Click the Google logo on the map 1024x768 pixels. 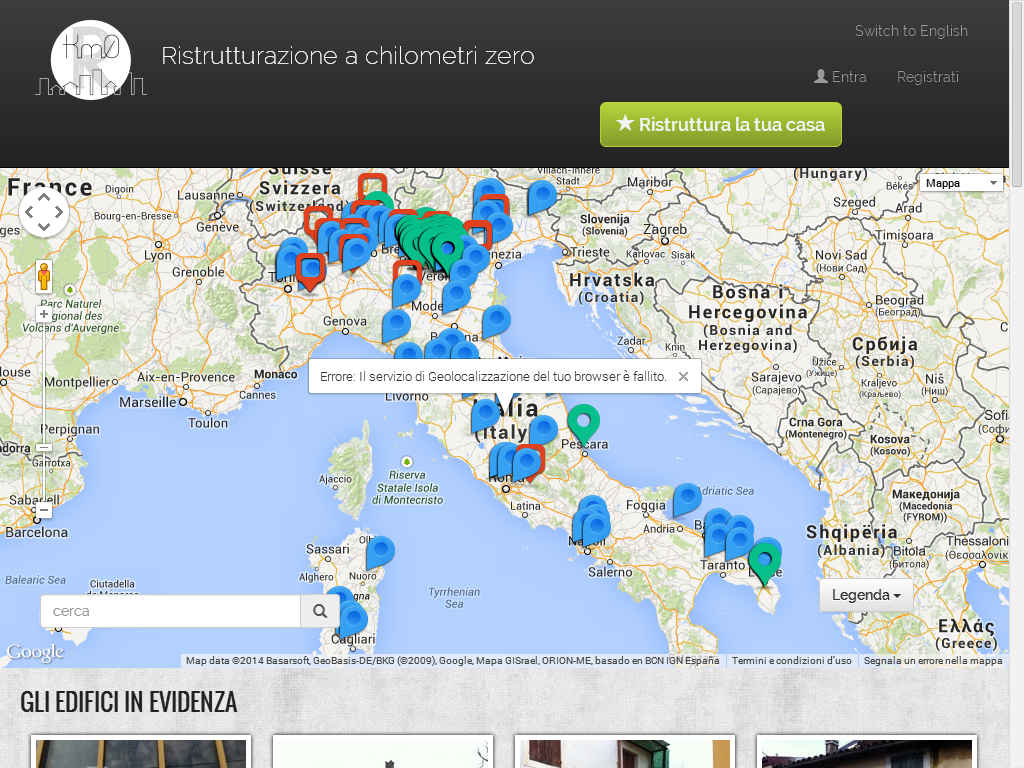click(x=35, y=652)
